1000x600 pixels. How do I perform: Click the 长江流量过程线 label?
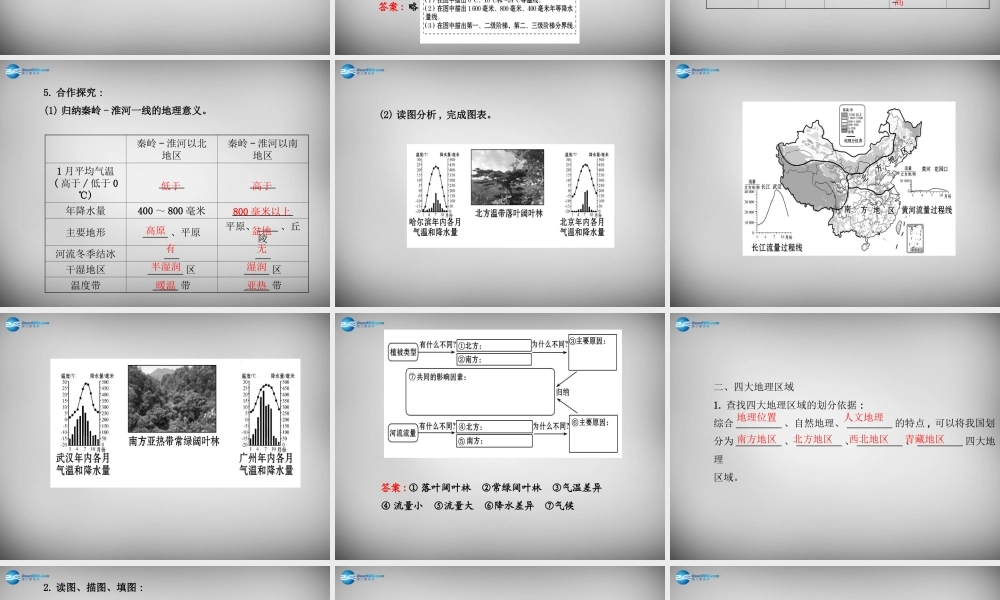point(777,247)
